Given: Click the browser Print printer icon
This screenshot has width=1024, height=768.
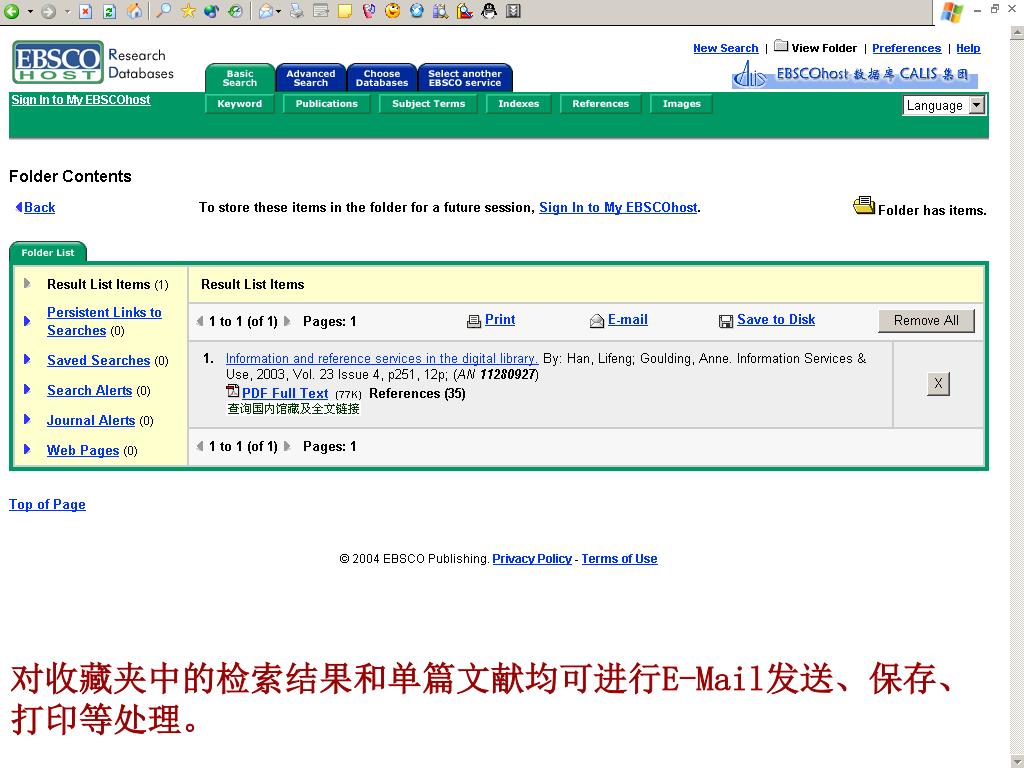Looking at the screenshot, I should (296, 10).
